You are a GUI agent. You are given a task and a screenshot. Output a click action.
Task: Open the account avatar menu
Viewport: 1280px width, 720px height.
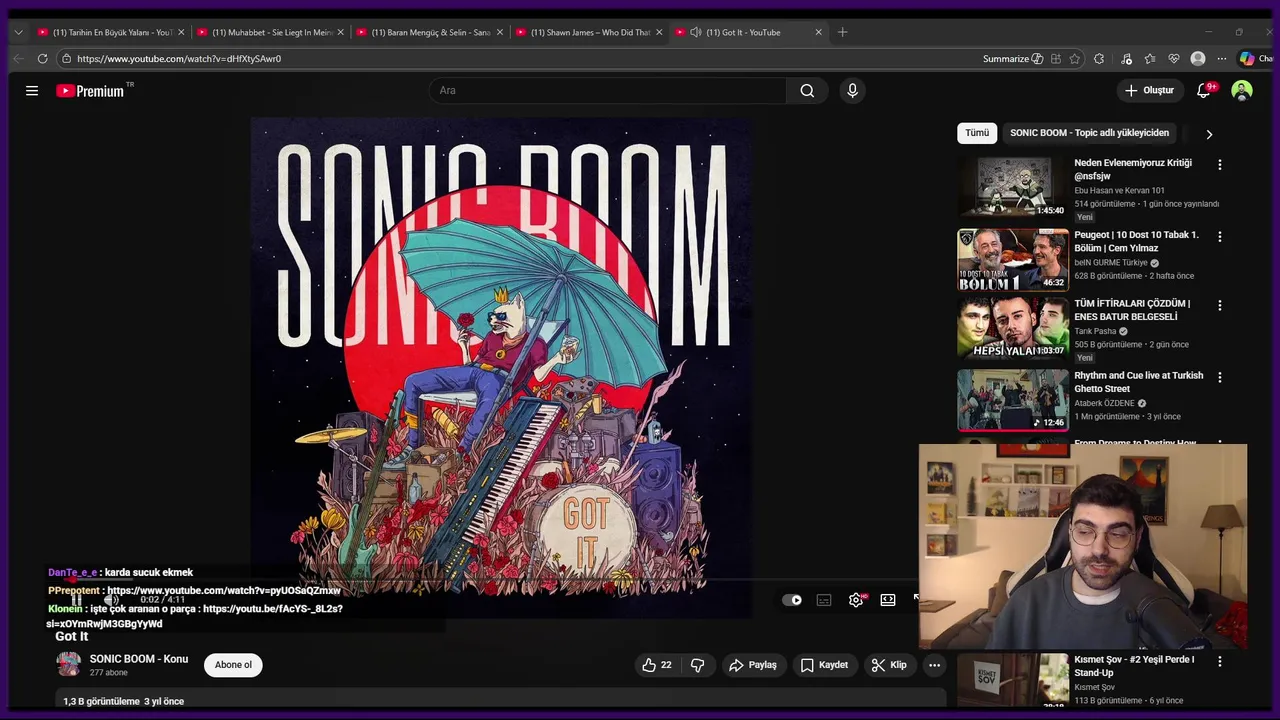1242,91
